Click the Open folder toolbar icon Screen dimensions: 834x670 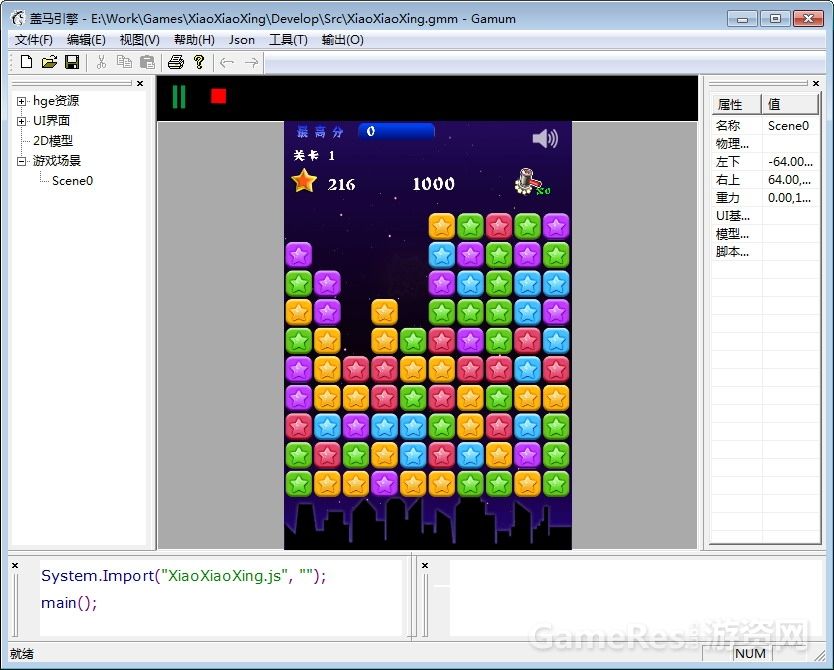tap(49, 62)
